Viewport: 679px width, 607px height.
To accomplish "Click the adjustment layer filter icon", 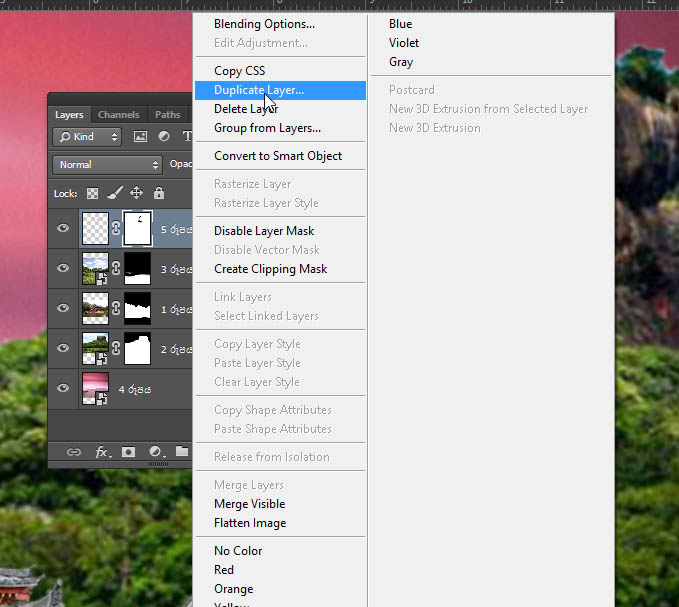I will coord(164,136).
